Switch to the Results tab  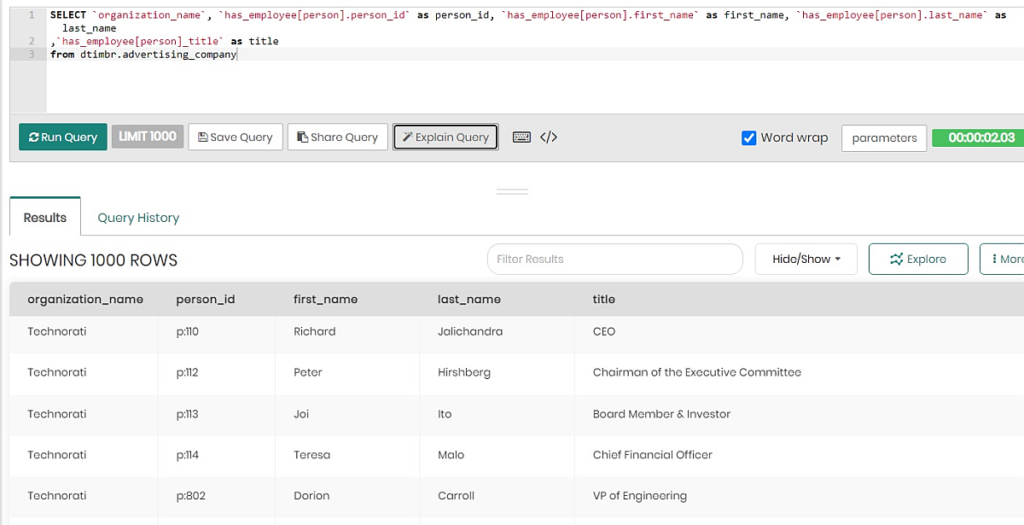[x=45, y=217]
